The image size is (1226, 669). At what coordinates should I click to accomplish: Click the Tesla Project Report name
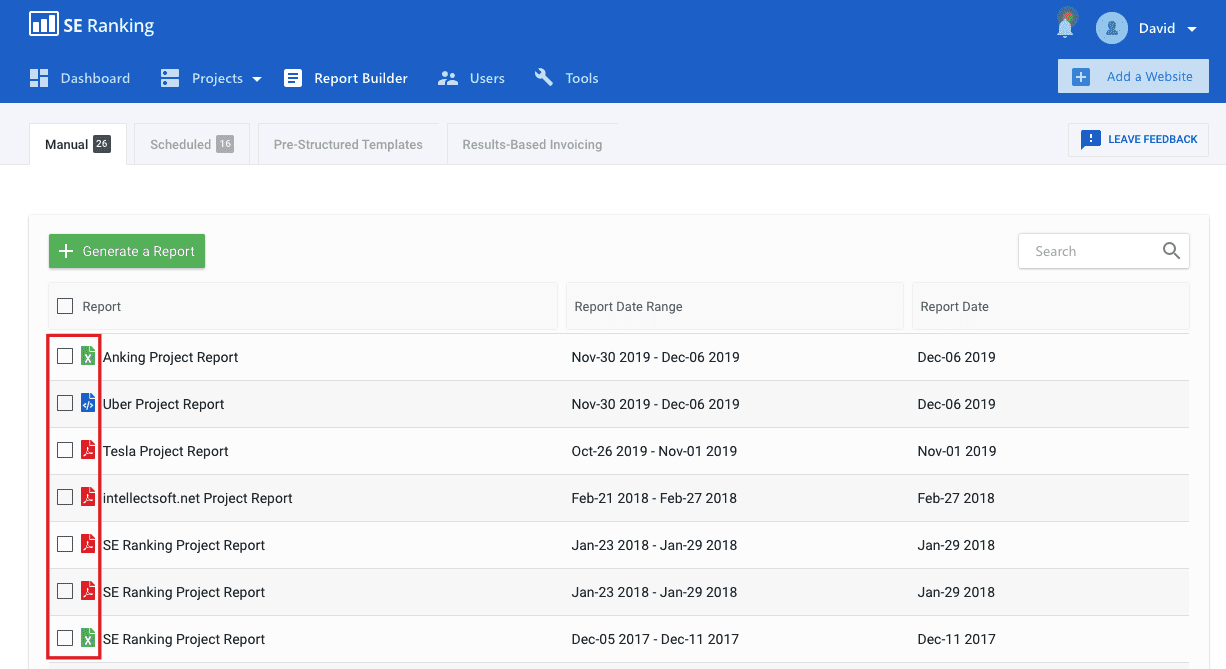(165, 451)
